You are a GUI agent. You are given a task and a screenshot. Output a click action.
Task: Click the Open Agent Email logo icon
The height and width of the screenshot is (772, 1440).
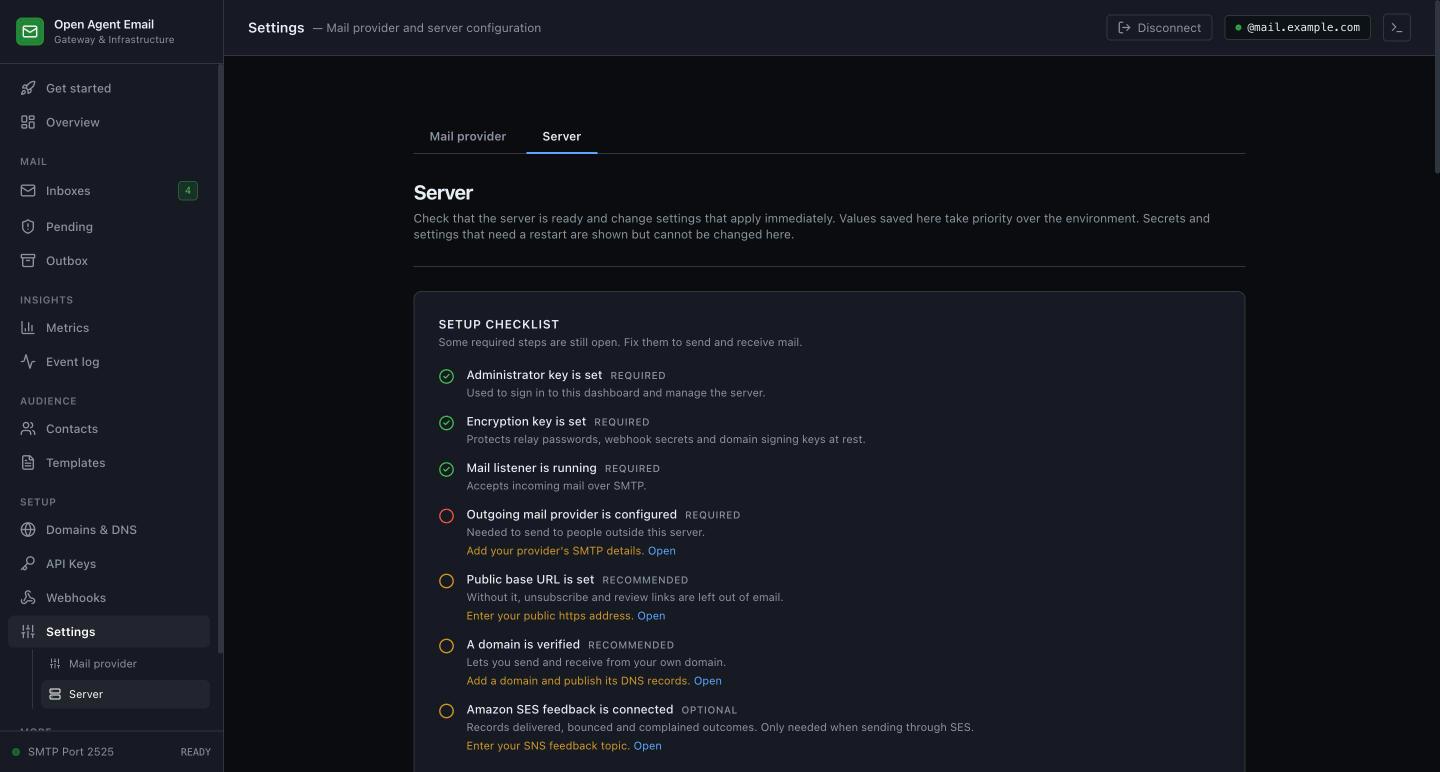tap(30, 31)
